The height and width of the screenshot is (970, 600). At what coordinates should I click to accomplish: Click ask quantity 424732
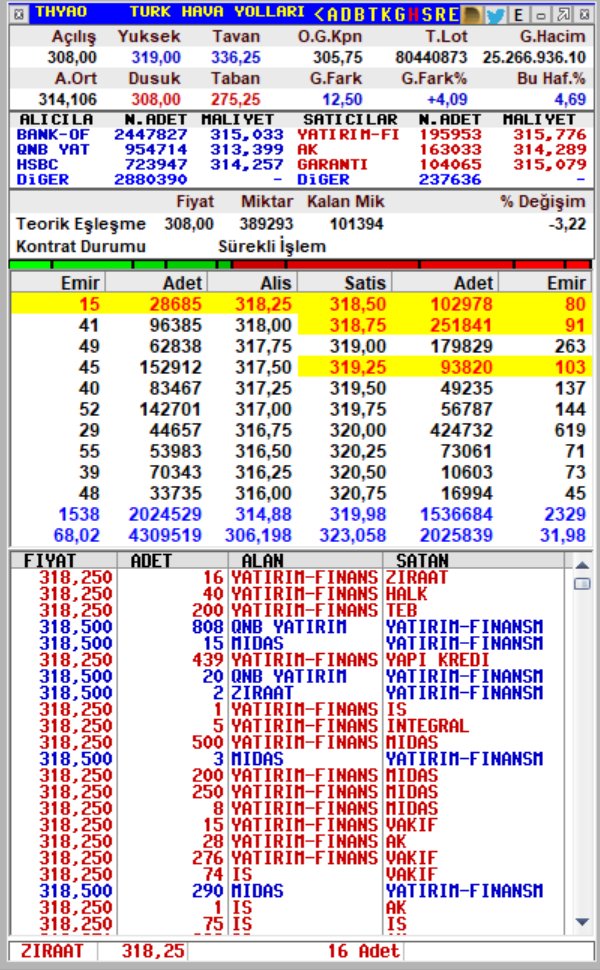click(461, 430)
